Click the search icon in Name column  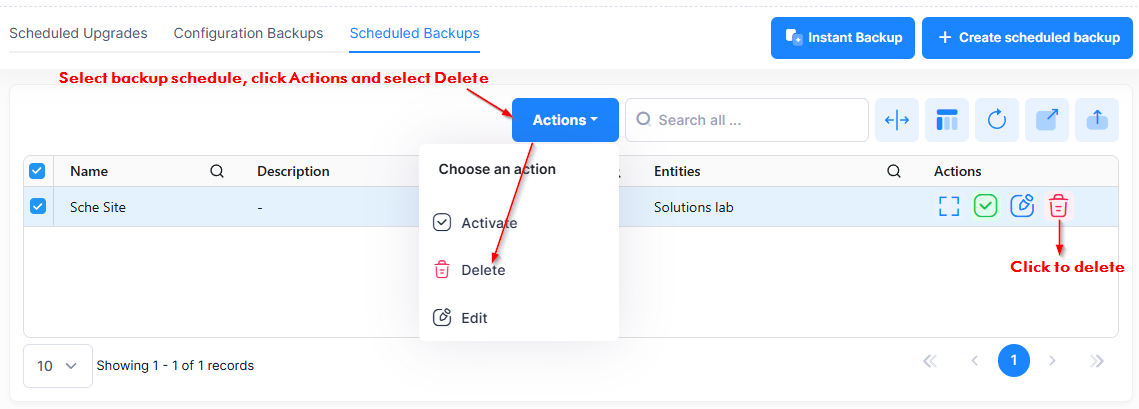[x=217, y=171]
